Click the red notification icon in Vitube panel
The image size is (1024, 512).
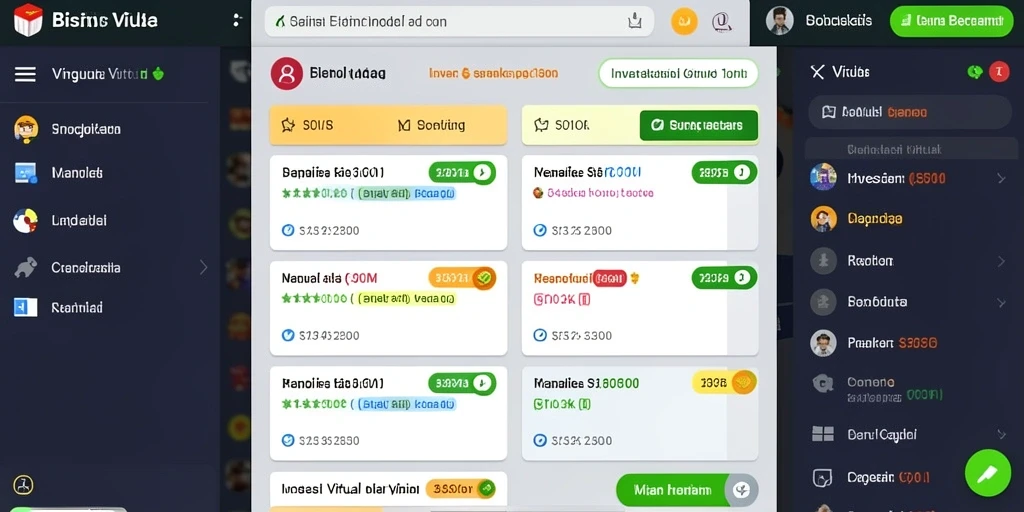tap(999, 72)
